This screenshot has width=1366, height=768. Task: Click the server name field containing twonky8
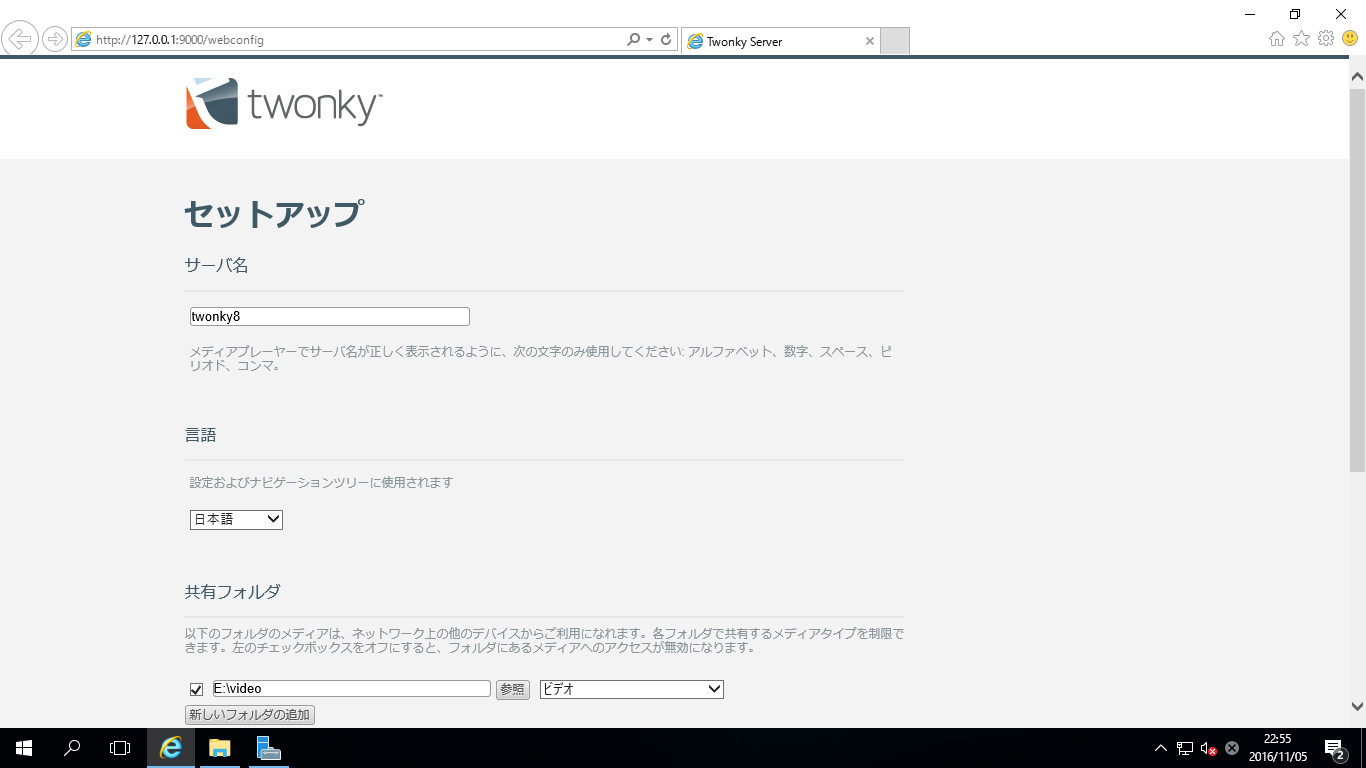click(330, 316)
